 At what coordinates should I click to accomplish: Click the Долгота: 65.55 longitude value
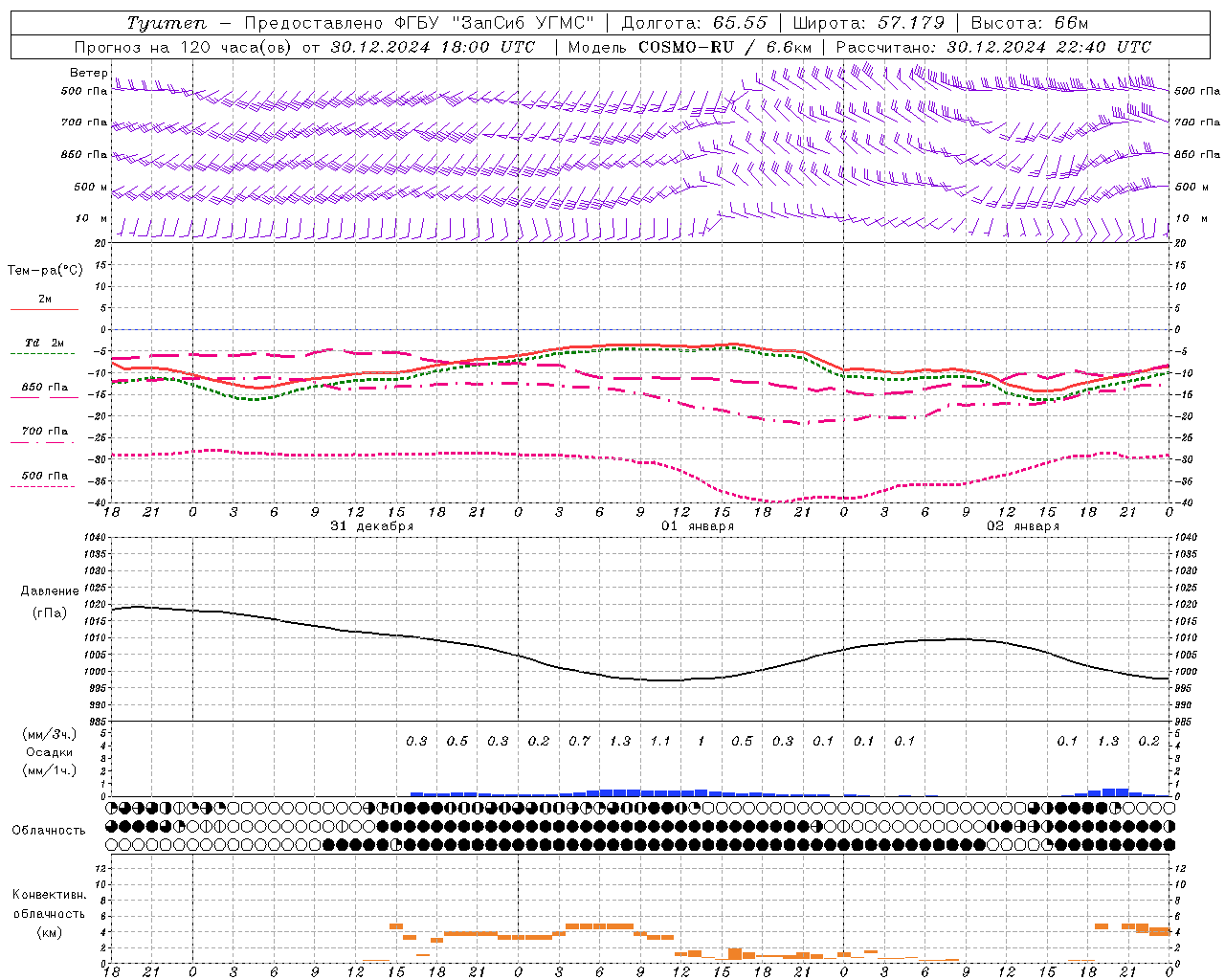694,23
